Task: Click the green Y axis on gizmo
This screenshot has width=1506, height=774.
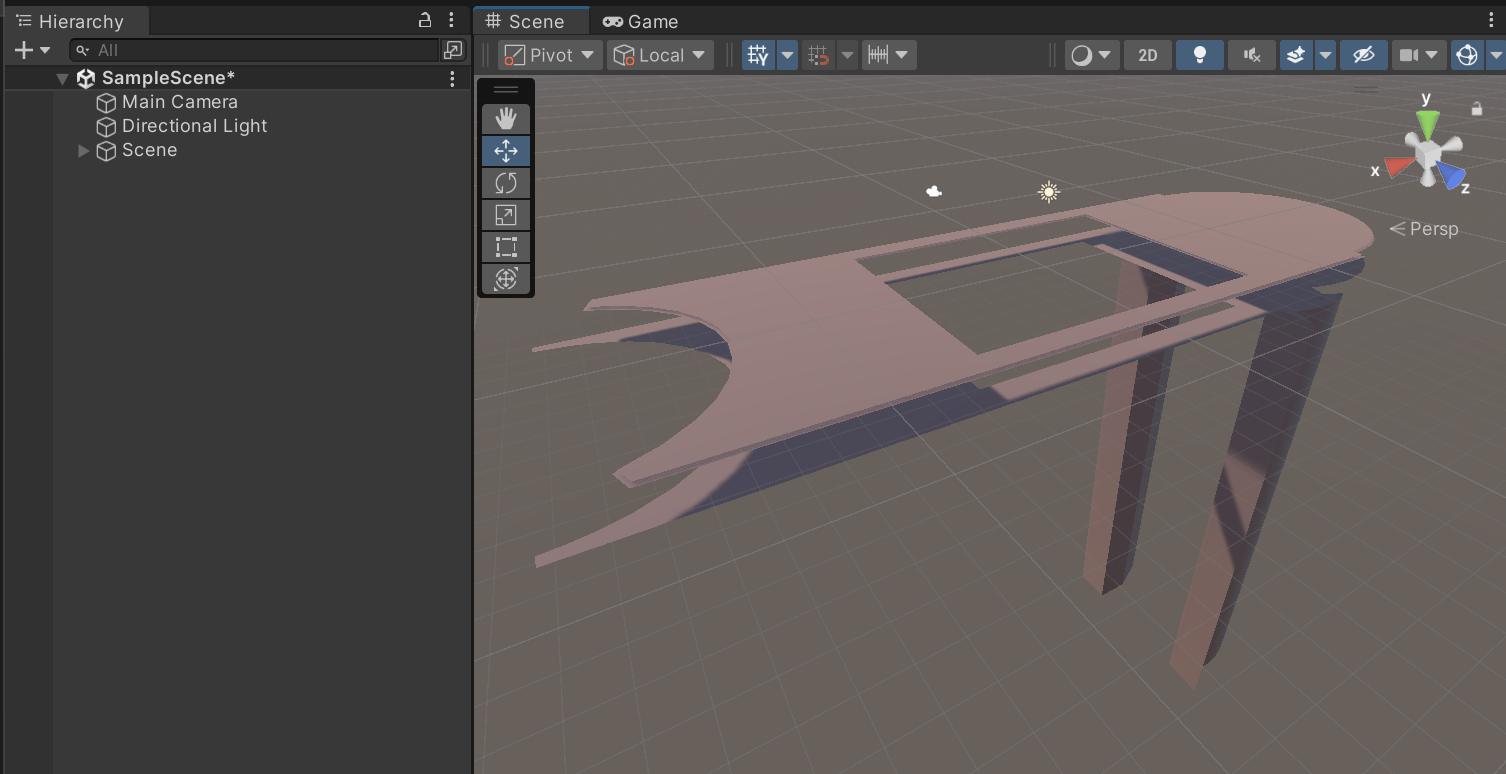Action: tap(1428, 123)
